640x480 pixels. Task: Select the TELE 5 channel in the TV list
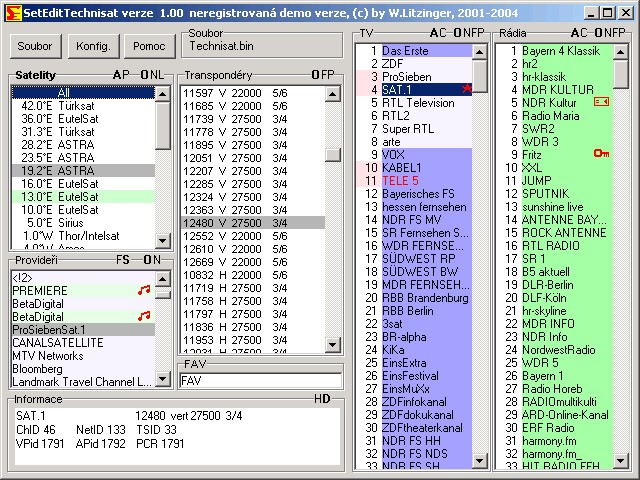401,180
